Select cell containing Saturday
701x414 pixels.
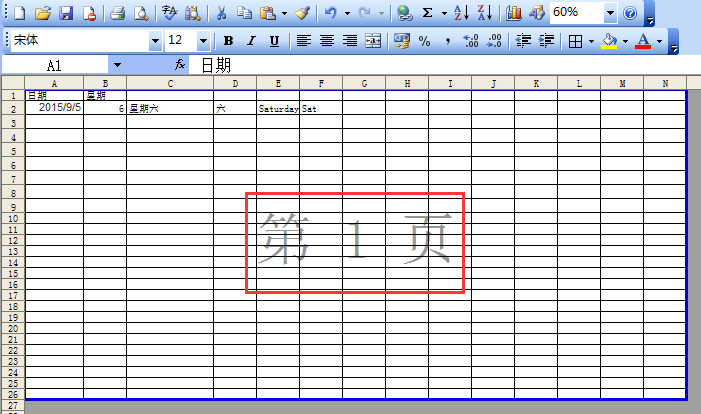pos(278,108)
